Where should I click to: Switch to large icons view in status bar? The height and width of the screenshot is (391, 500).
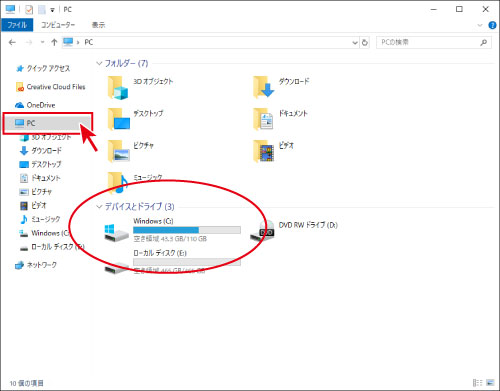pyautogui.click(x=490, y=383)
